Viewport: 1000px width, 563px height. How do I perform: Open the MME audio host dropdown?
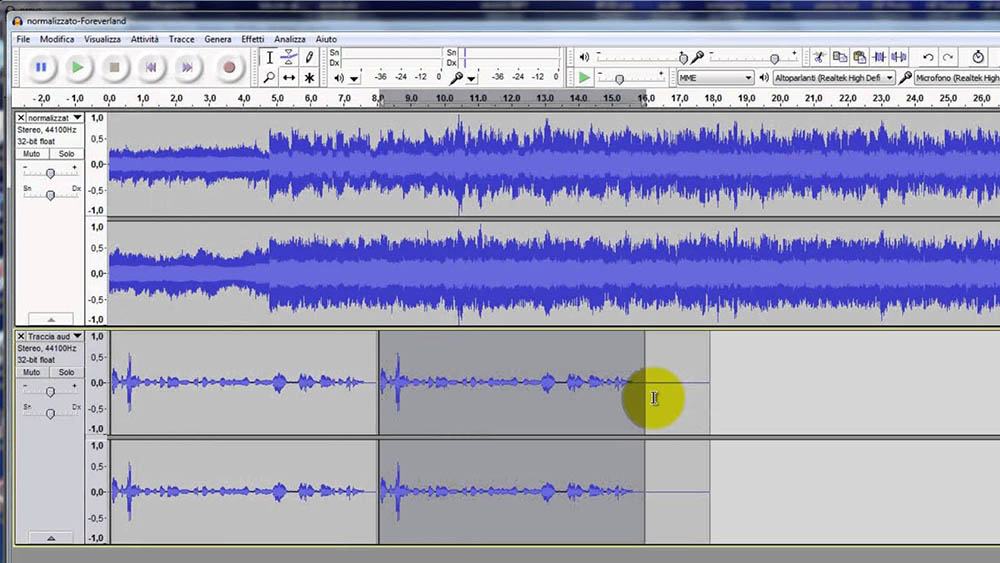(x=715, y=77)
